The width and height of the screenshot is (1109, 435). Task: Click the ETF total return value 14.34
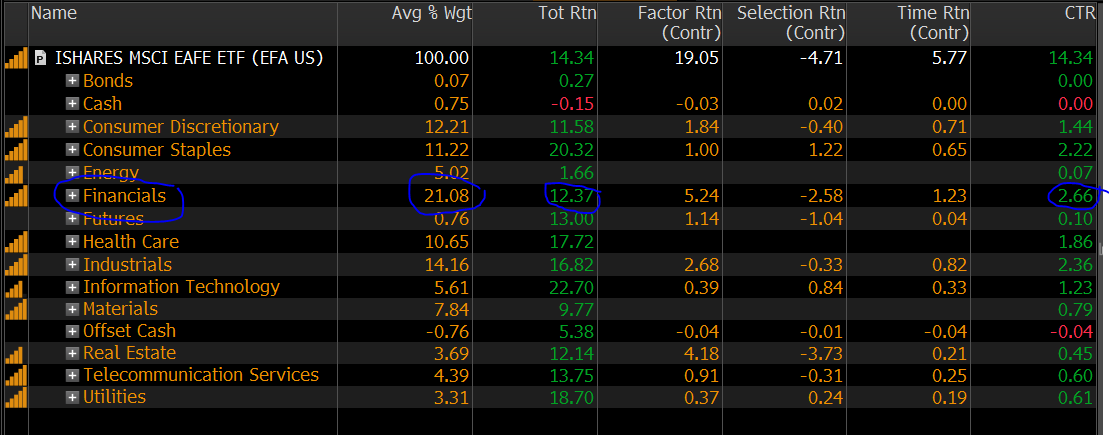[x=571, y=58]
